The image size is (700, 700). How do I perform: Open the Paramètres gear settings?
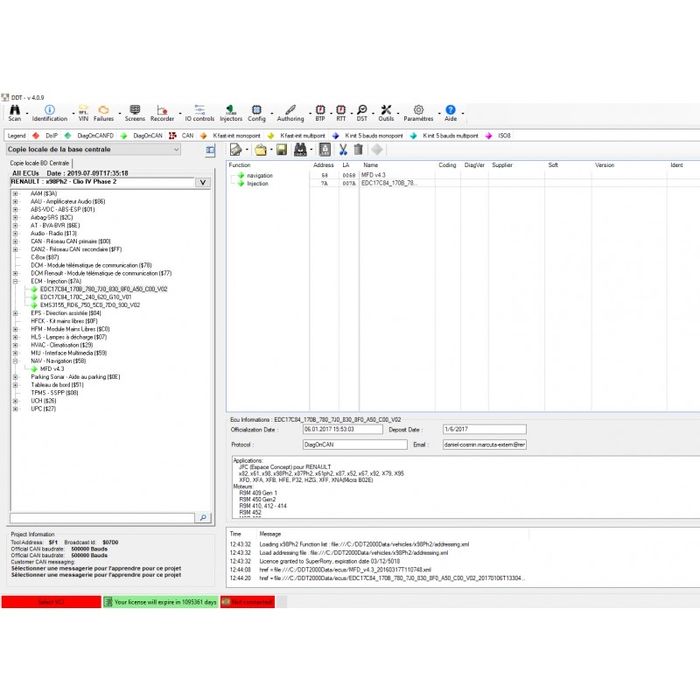[418, 113]
